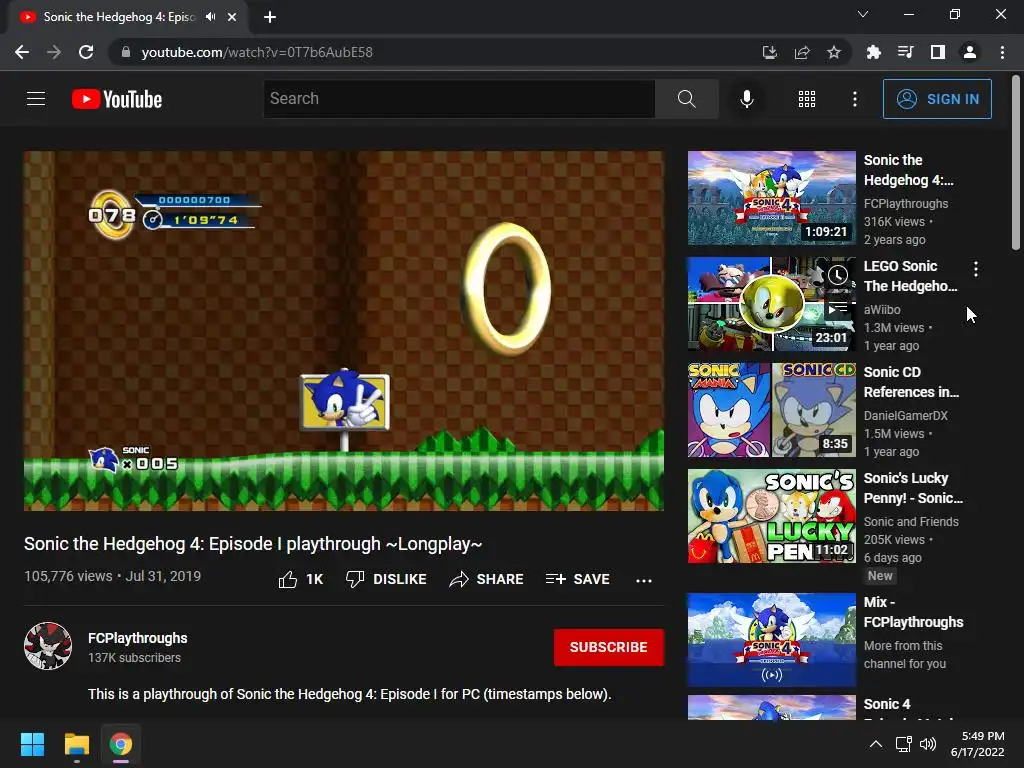1024x768 pixels.
Task: Open Sonic CD References video thumbnail
Action: click(x=771, y=409)
